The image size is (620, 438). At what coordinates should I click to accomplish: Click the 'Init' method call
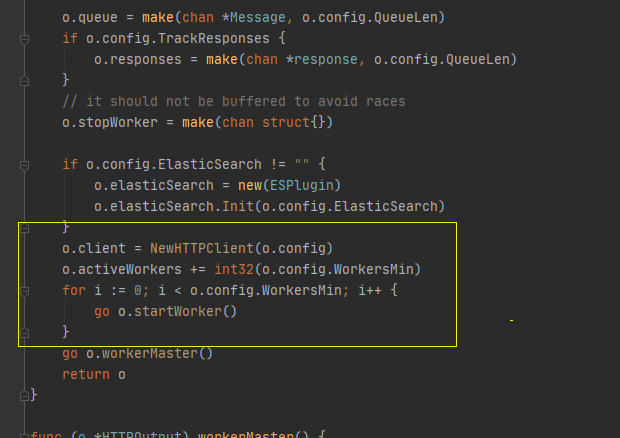[238, 206]
